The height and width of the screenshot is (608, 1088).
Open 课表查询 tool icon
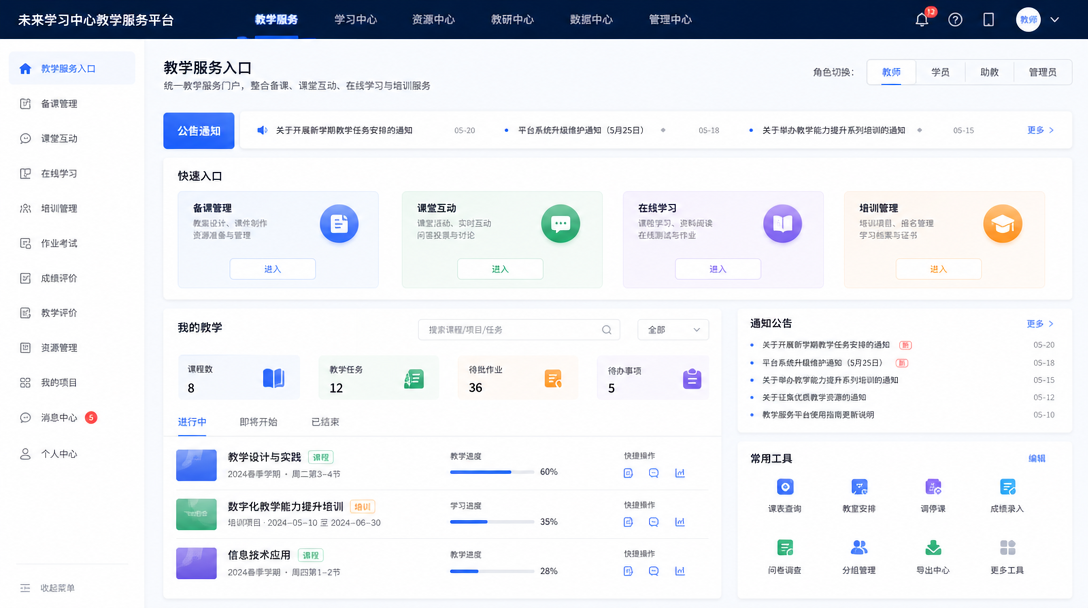[785, 487]
